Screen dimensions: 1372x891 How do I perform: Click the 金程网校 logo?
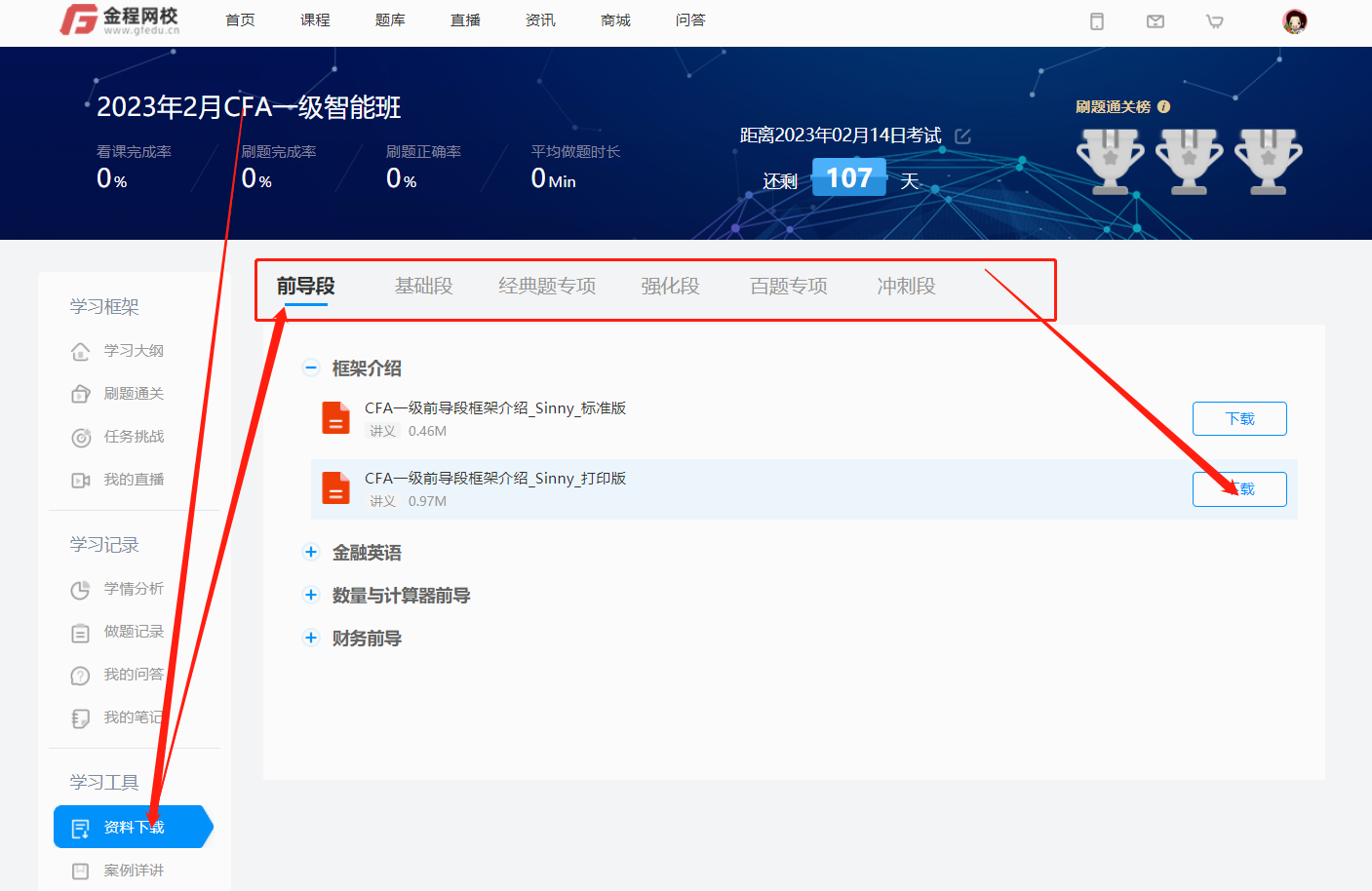(120, 19)
